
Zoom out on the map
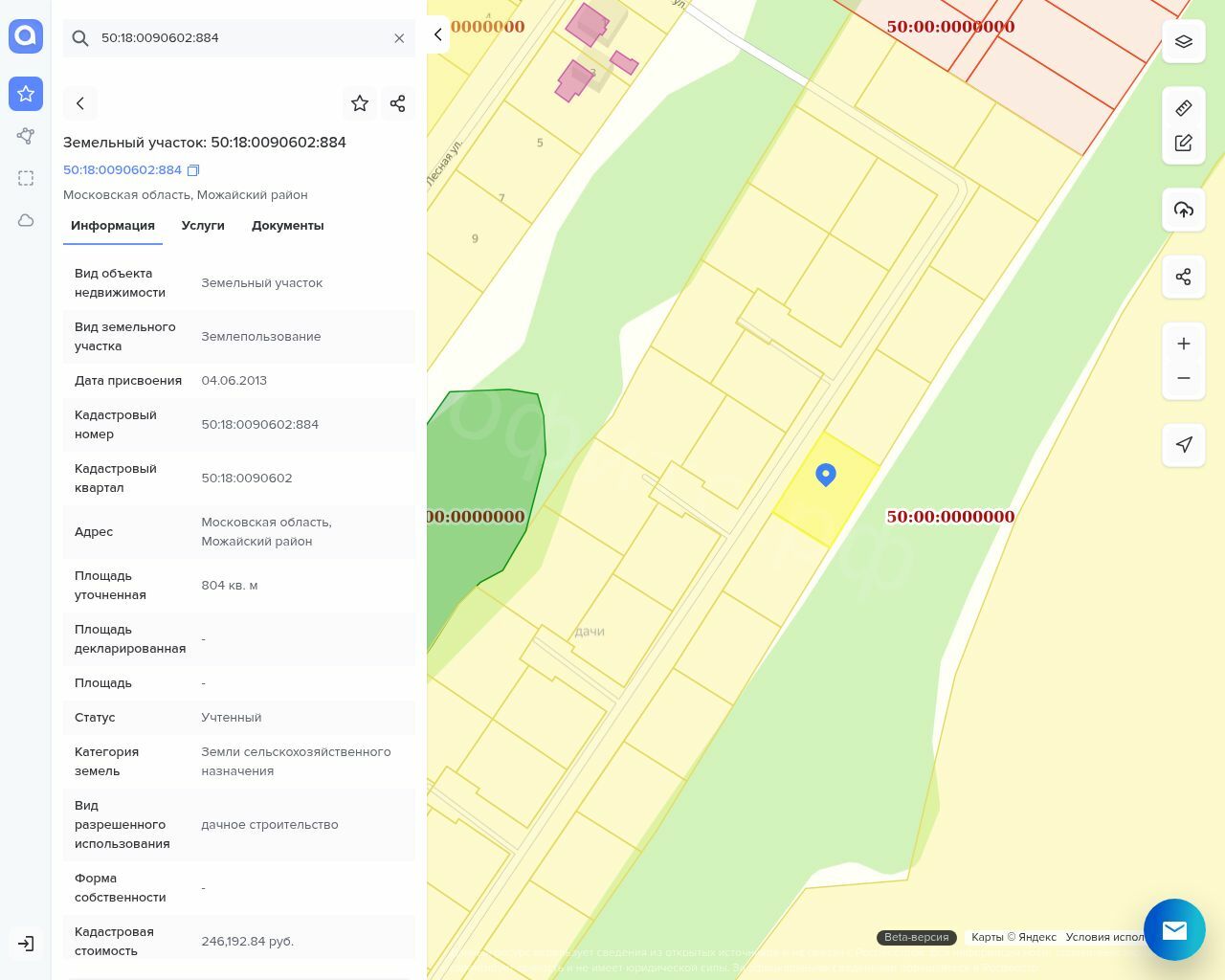coord(1184,378)
